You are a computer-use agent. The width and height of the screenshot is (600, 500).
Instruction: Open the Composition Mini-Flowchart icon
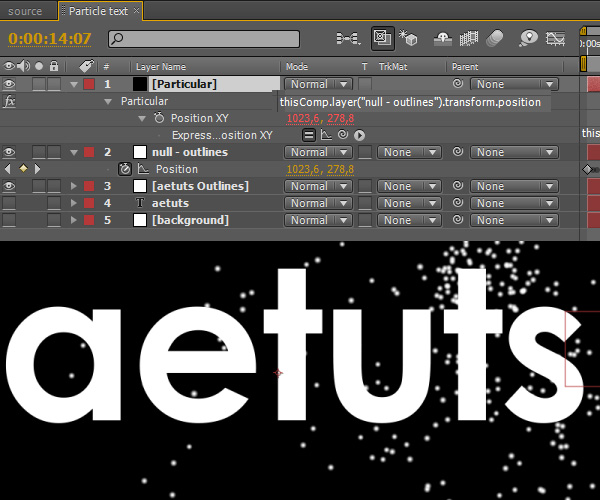[348, 38]
